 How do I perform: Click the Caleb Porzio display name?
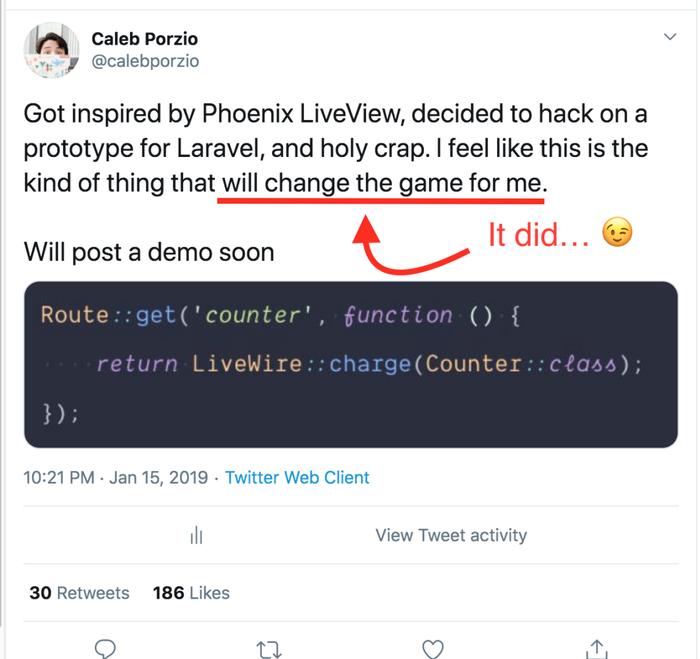[x=145, y=39]
